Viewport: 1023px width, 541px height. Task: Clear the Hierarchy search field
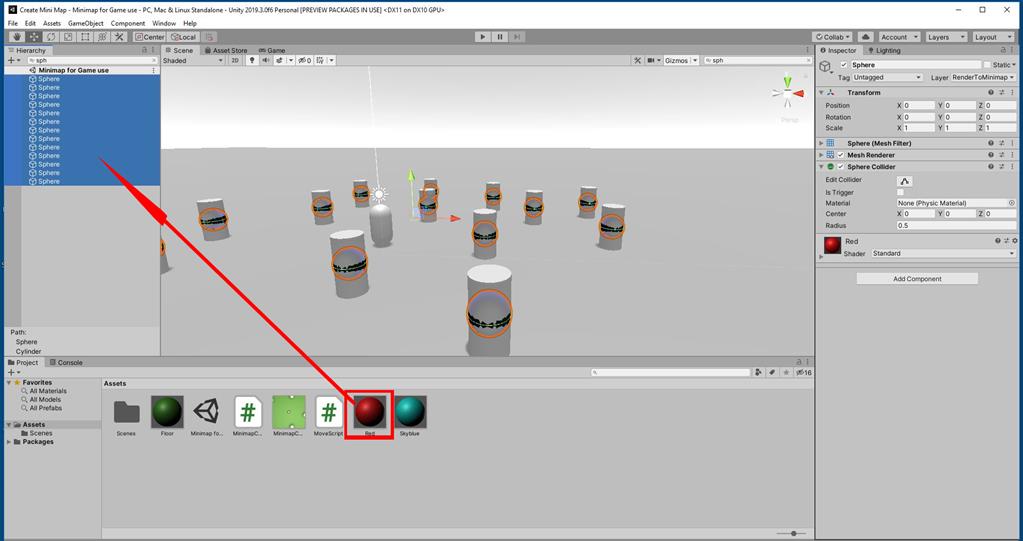coord(153,60)
